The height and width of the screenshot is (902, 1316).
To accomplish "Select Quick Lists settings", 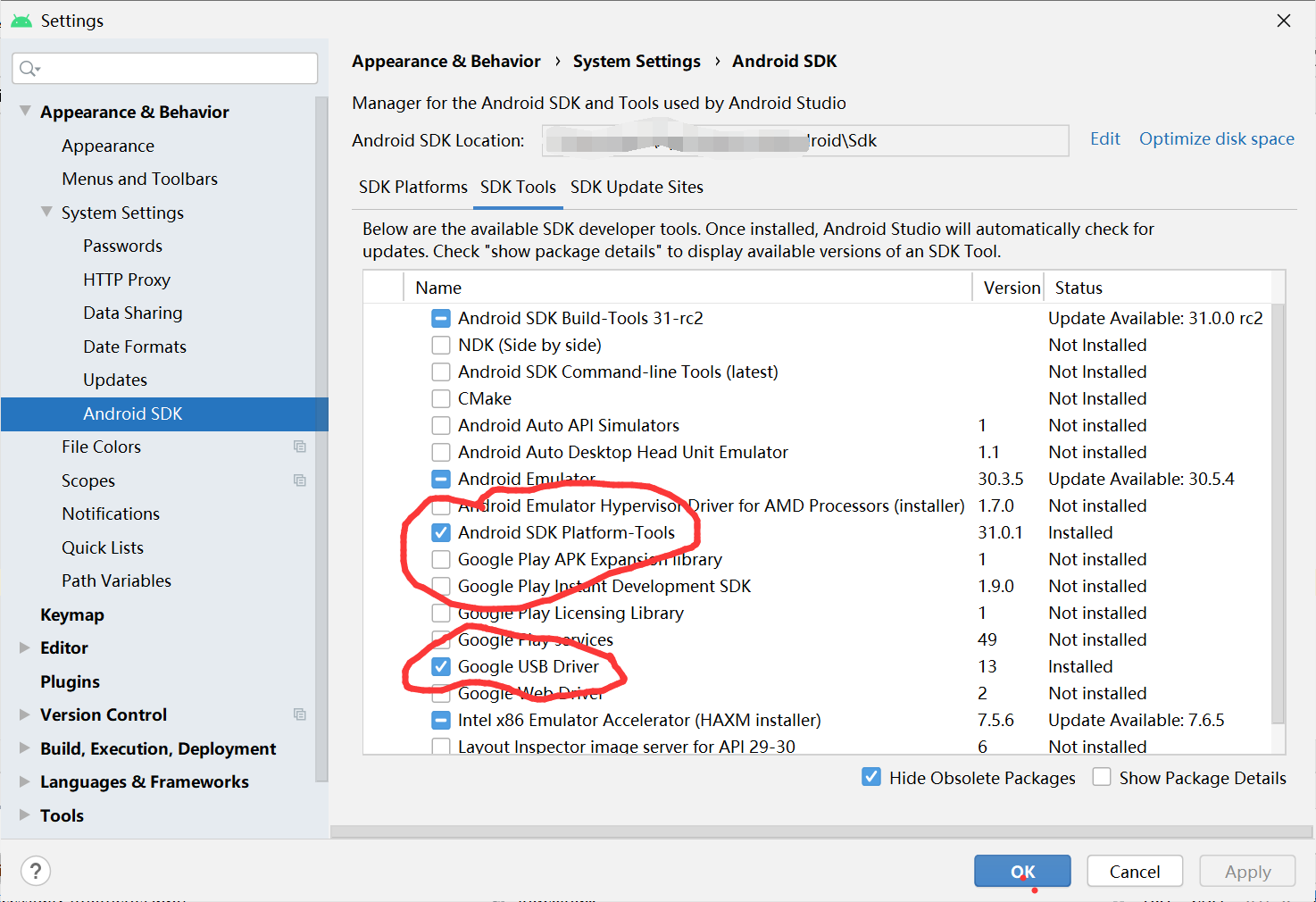I will pyautogui.click(x=103, y=547).
